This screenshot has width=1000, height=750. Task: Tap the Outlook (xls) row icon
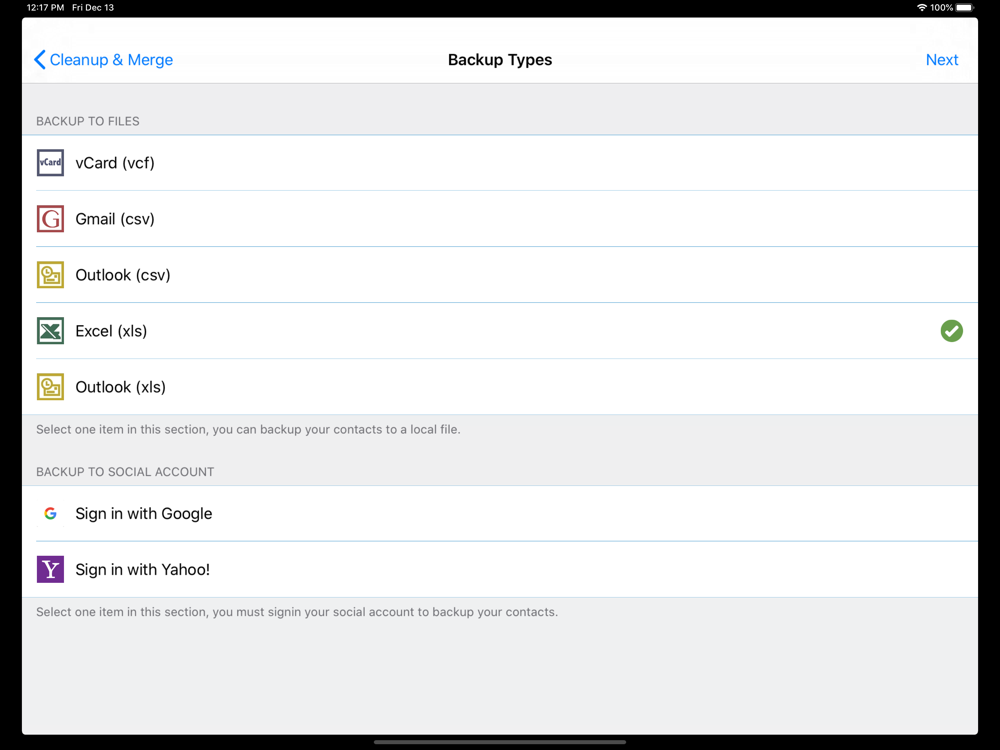pyautogui.click(x=50, y=387)
